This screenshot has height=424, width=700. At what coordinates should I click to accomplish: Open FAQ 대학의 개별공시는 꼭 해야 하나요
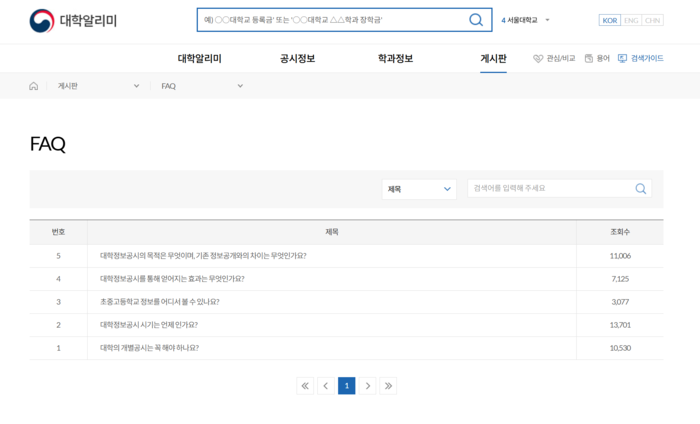tap(149, 348)
